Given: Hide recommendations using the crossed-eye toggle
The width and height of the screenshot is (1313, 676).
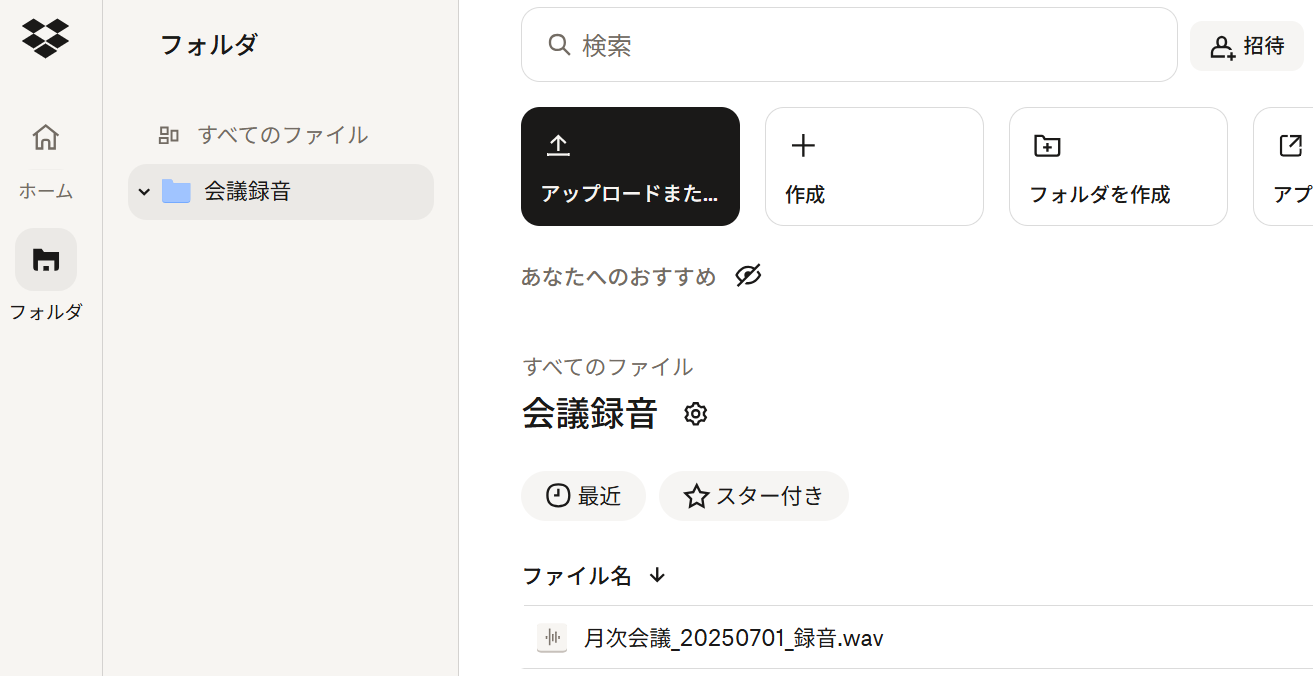Looking at the screenshot, I should click(748, 276).
